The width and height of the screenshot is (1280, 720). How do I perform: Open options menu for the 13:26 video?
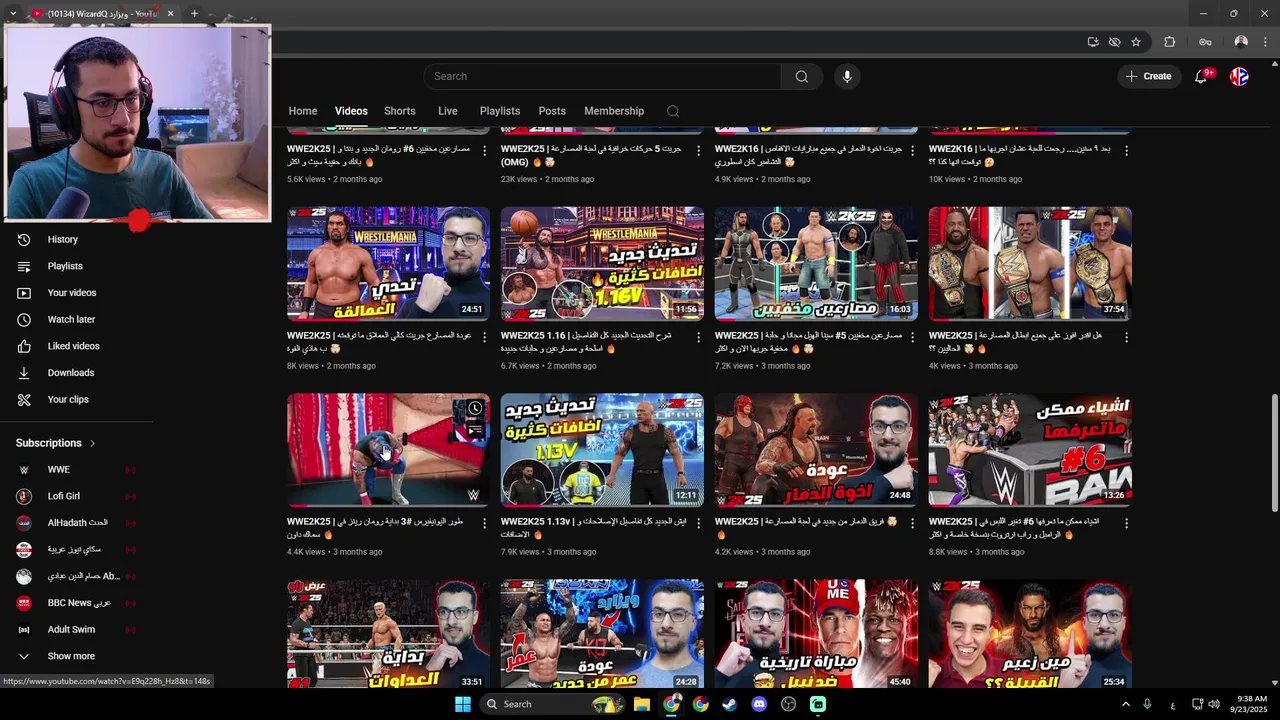(1126, 523)
